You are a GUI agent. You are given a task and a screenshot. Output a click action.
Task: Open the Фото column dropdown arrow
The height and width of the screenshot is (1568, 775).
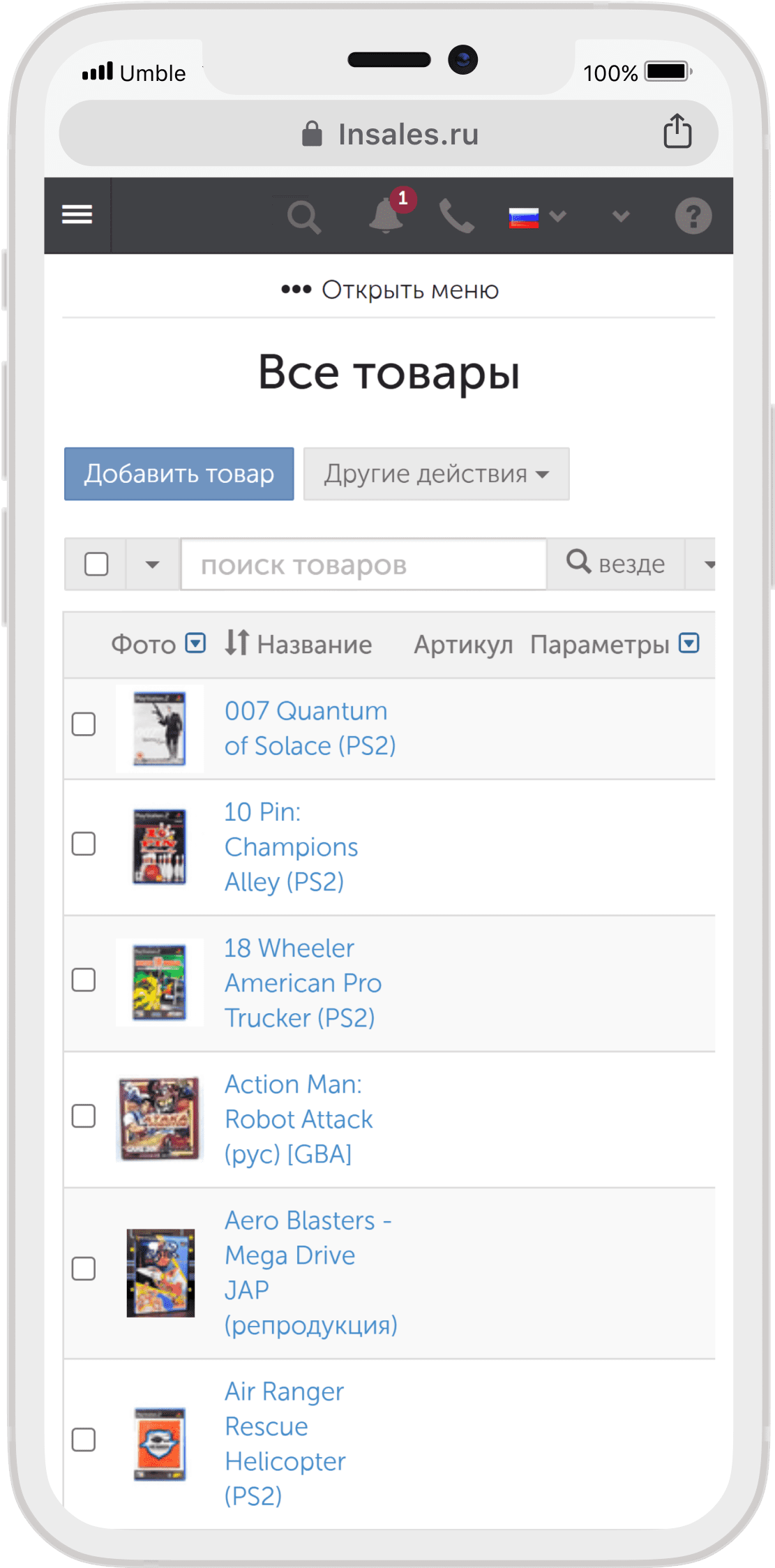coord(195,643)
